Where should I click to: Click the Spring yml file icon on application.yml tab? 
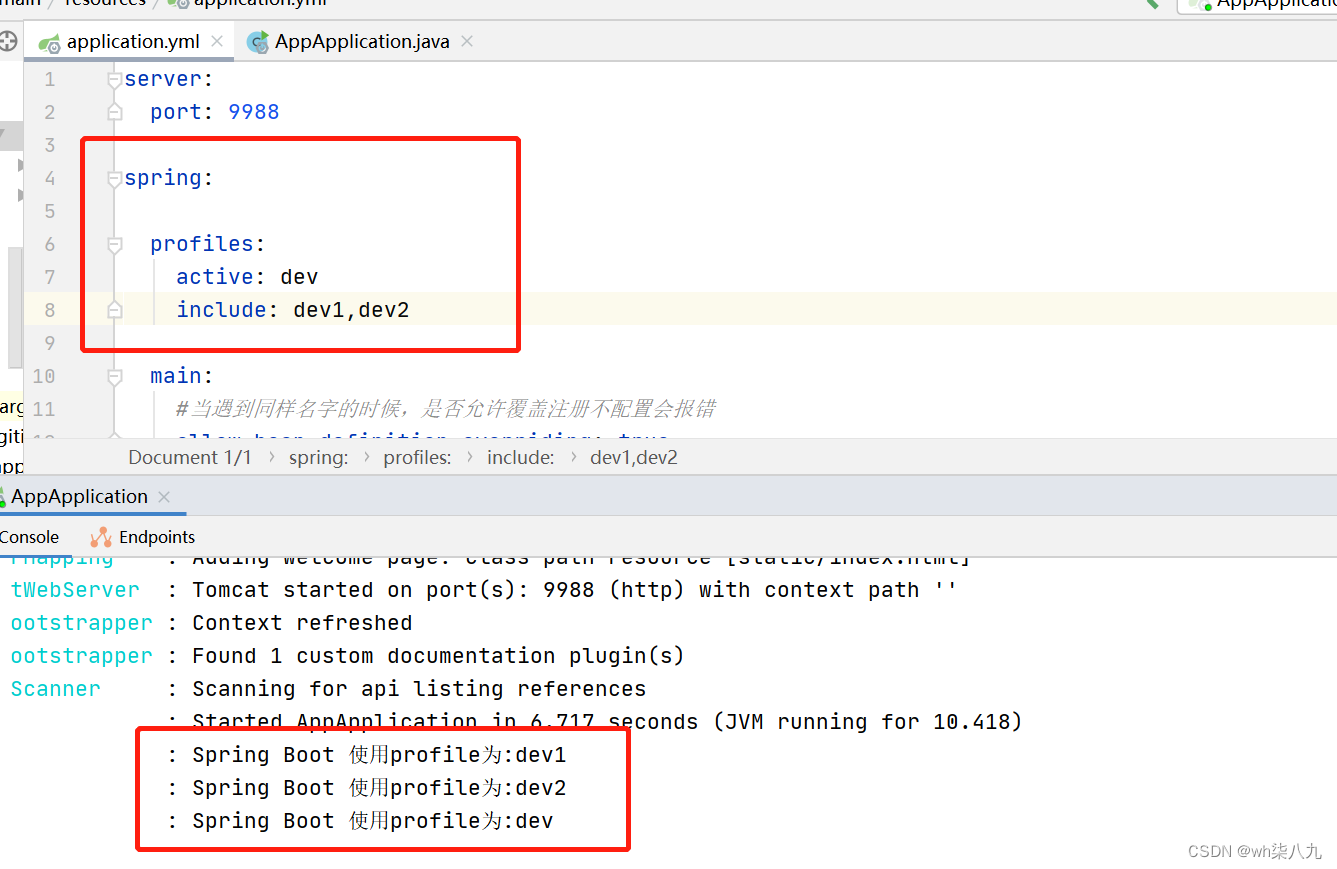(49, 43)
